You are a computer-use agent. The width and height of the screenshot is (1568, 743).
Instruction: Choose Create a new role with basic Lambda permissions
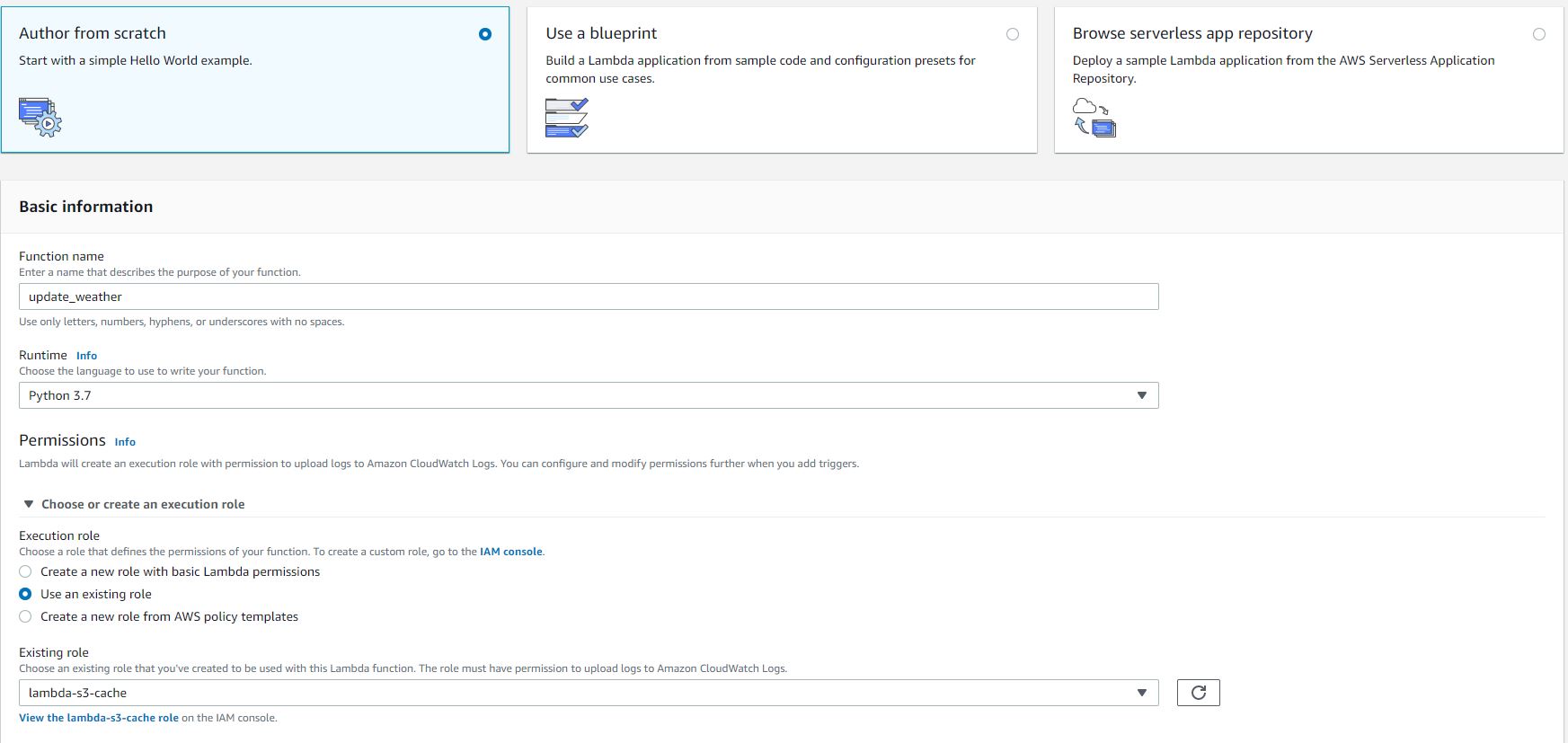click(25, 571)
